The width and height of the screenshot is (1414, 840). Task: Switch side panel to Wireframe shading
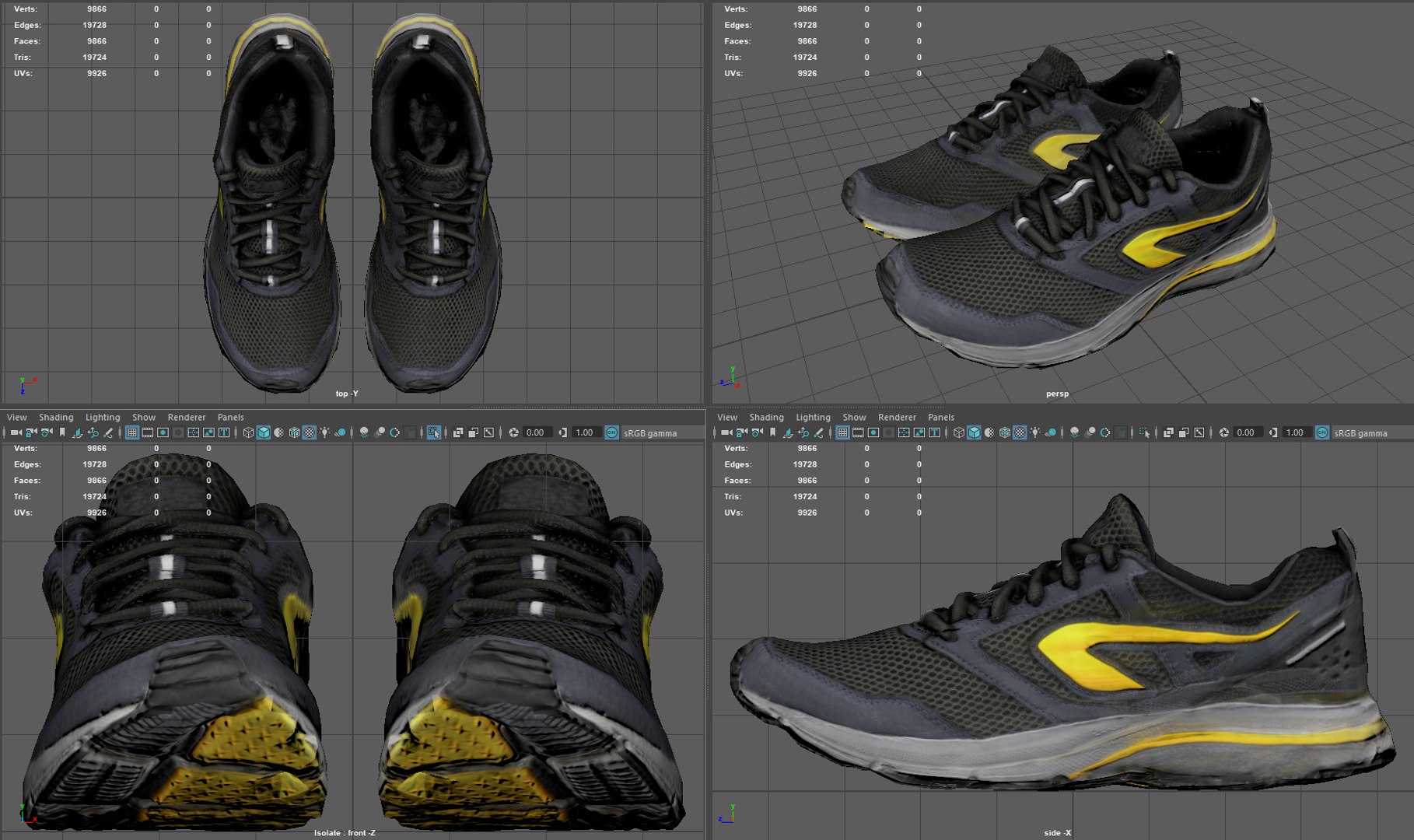959,432
